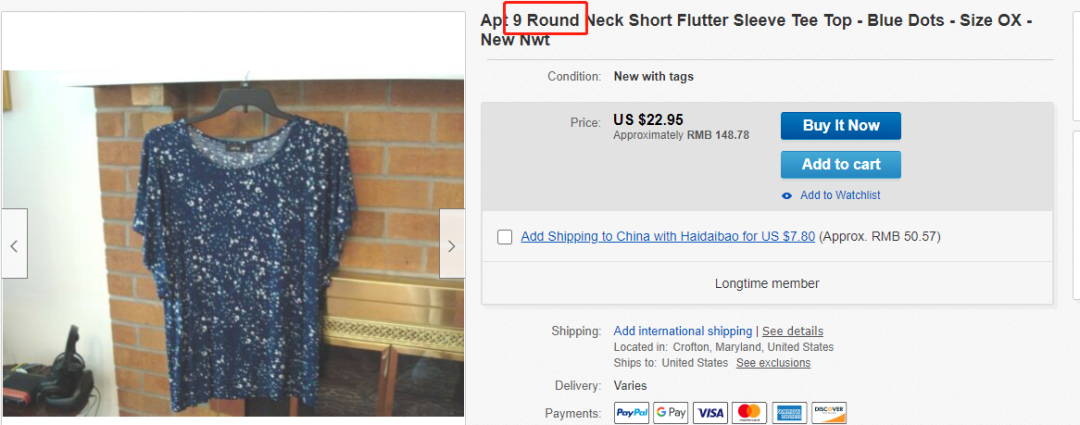Screen dimensions: 1080x425
Task: Show the previous product image
Action: pos(14,244)
